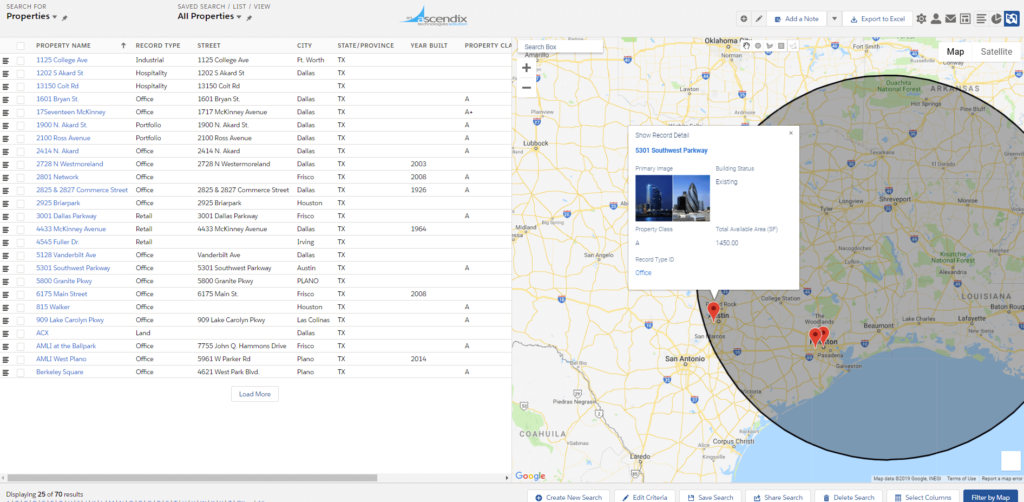
Task: Select the circle drawing tool on map
Action: click(758, 46)
